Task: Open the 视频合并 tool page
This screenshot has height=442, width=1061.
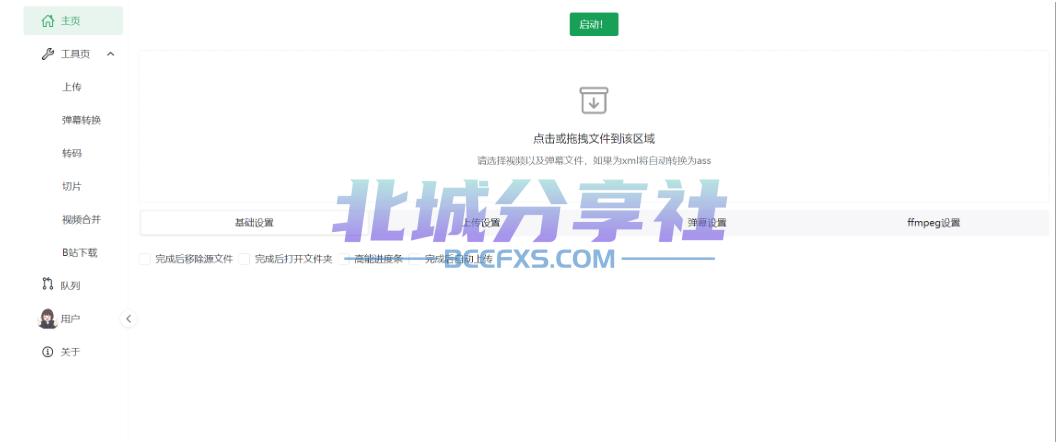Action: [x=81, y=220]
